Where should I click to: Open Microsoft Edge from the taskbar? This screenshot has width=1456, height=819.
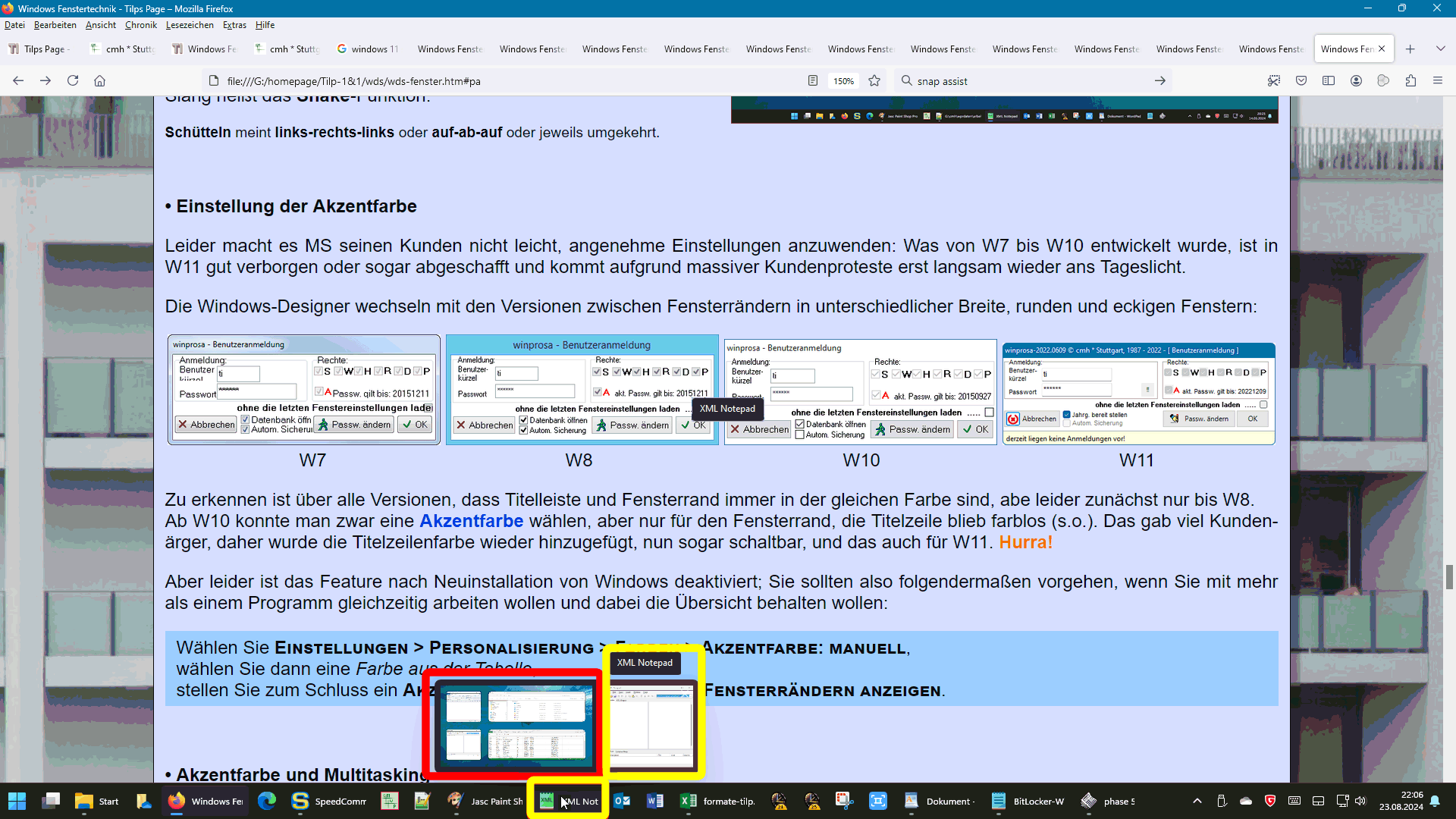point(267,801)
